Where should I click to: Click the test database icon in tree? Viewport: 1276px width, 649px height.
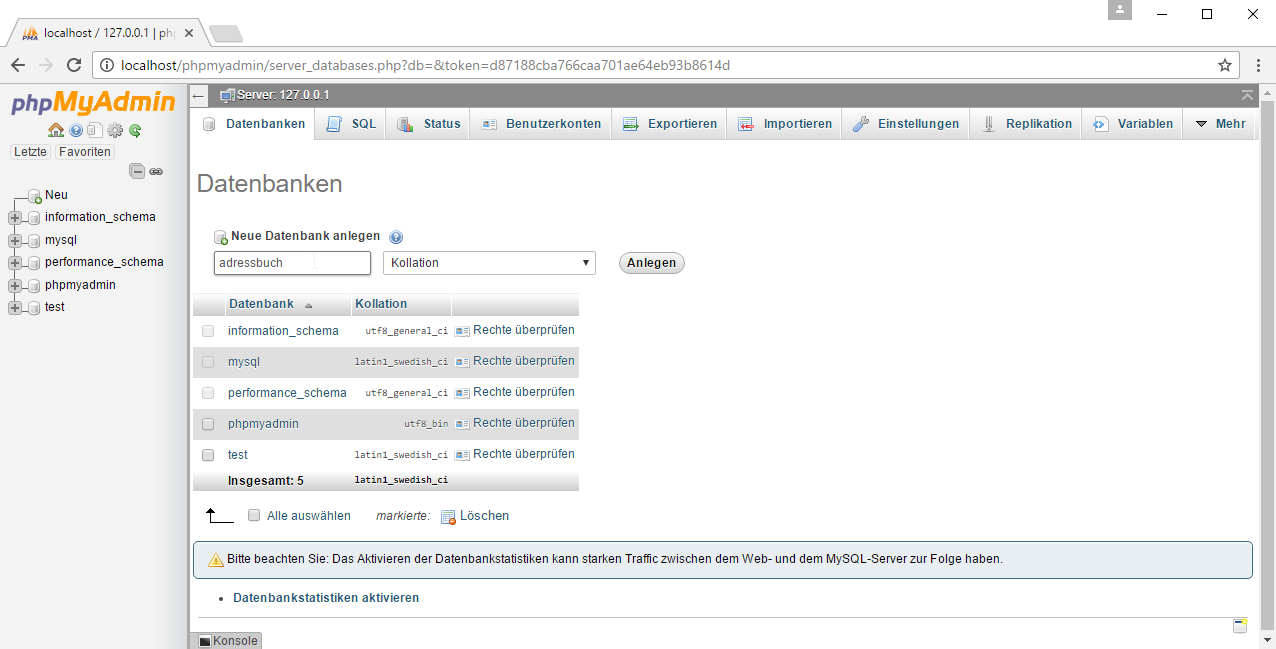coord(34,308)
